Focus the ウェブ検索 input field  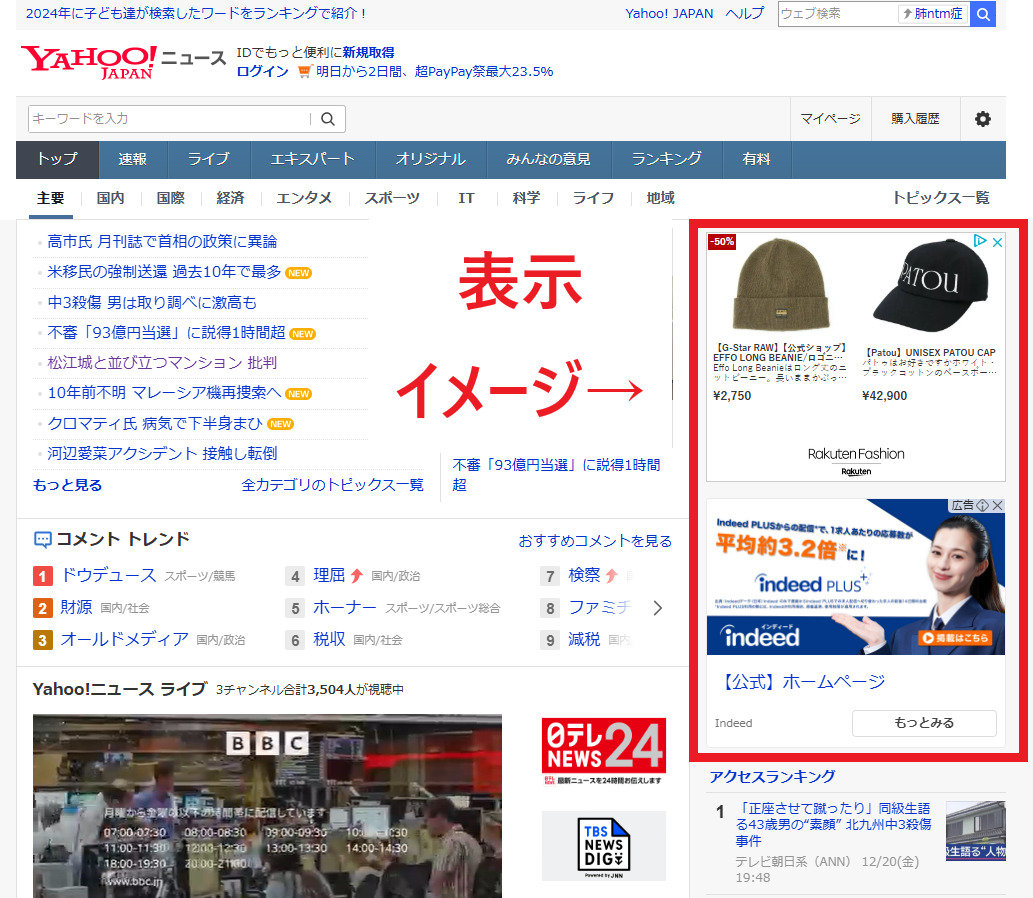coord(837,14)
